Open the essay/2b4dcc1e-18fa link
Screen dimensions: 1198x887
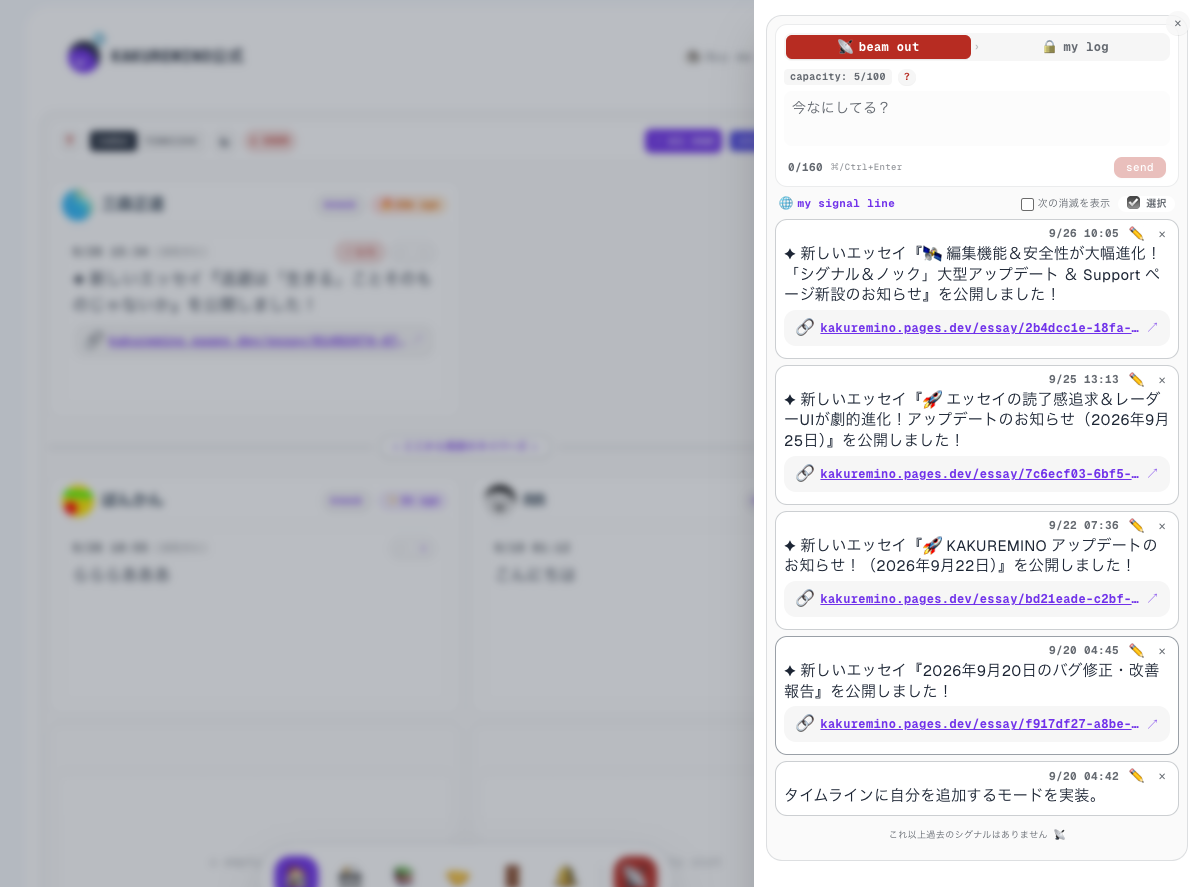979,328
